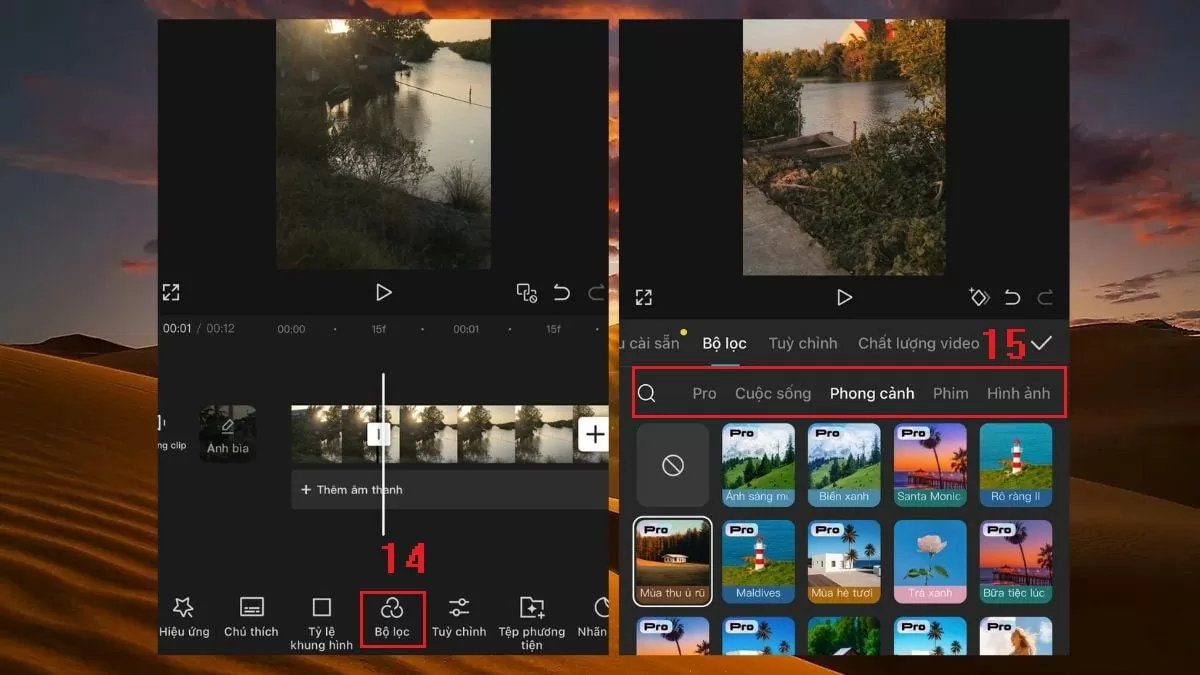Image resolution: width=1200 pixels, height=675 pixels.
Task: Open the Tỷ lệ khung hình aspect ratio tool
Action: point(321,618)
